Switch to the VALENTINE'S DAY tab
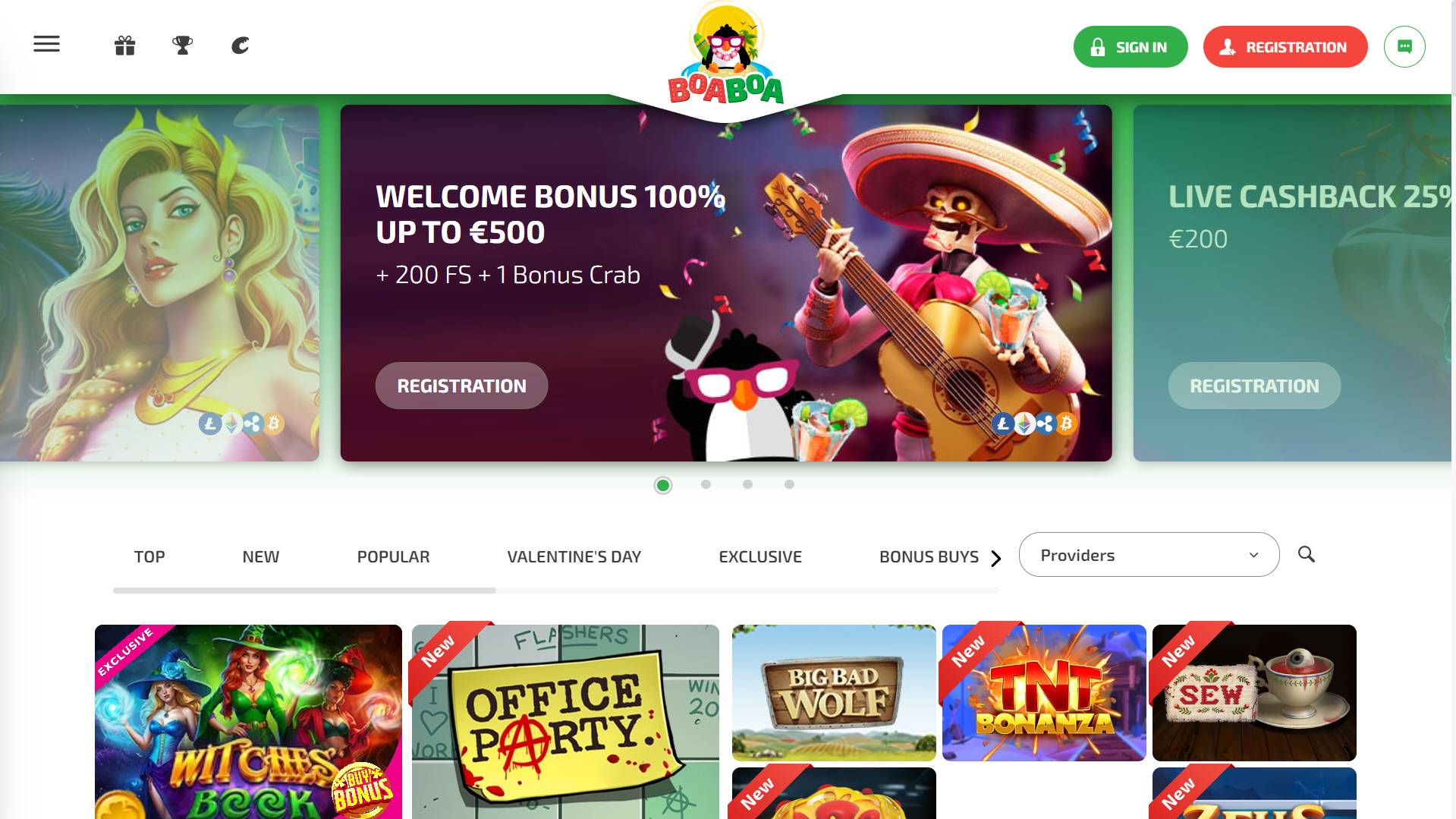This screenshot has width=1456, height=819. tap(574, 557)
